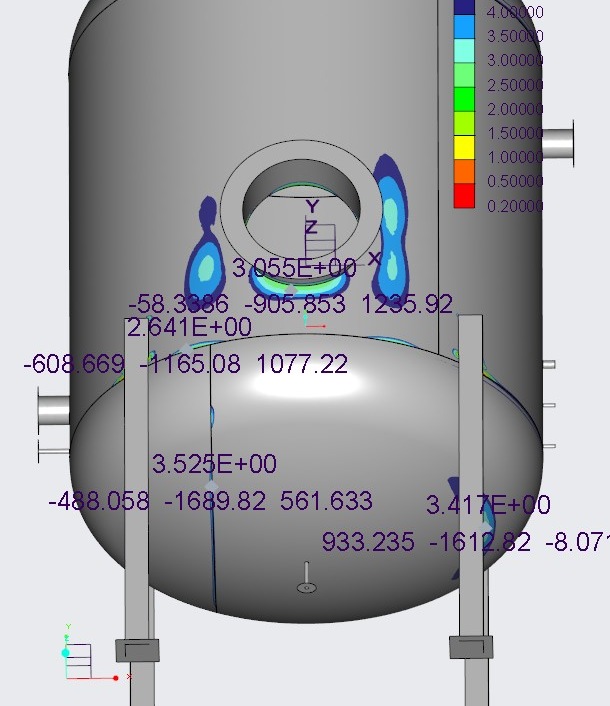Image resolution: width=610 pixels, height=706 pixels.
Task: Click the green 2.00000 legend swatch
Action: (464, 100)
